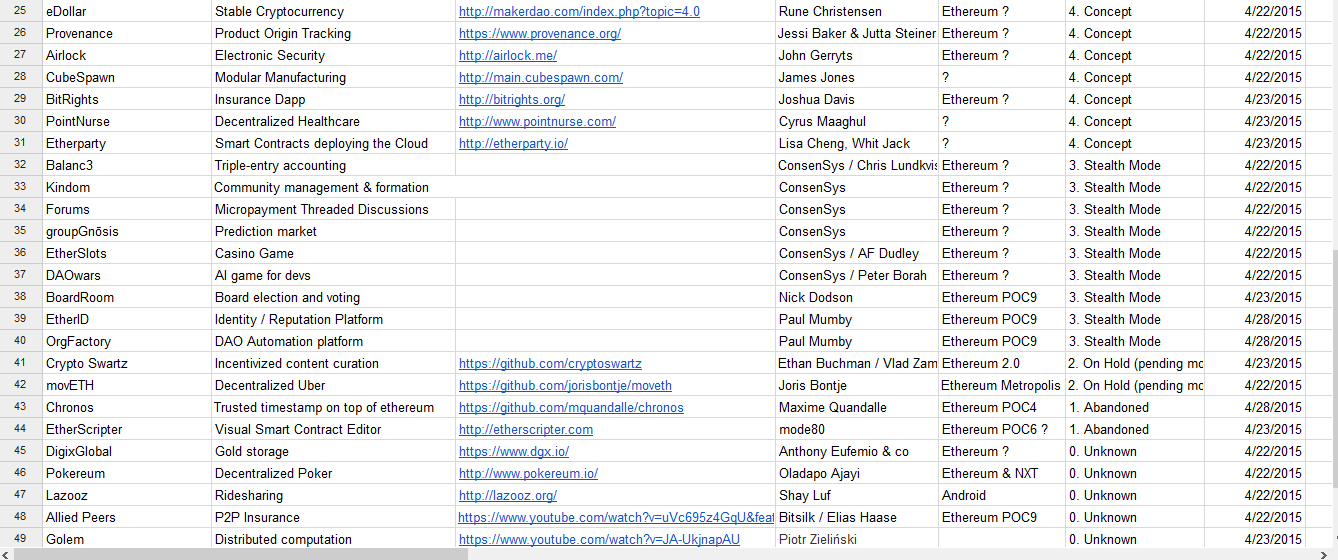Screen dimensions: 1338x560
Task: Select the PointNurse name cell
Action: click(x=127, y=122)
